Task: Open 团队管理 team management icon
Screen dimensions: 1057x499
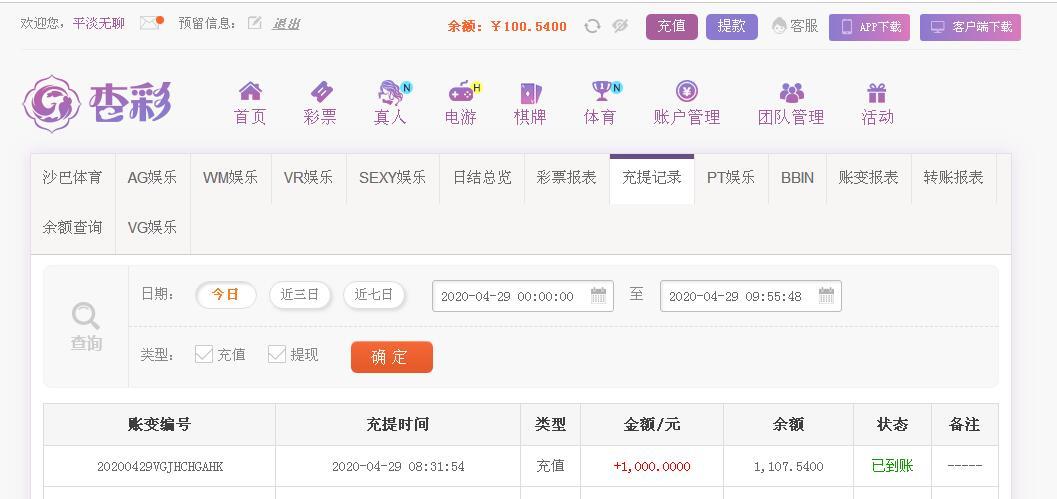Action: [791, 92]
